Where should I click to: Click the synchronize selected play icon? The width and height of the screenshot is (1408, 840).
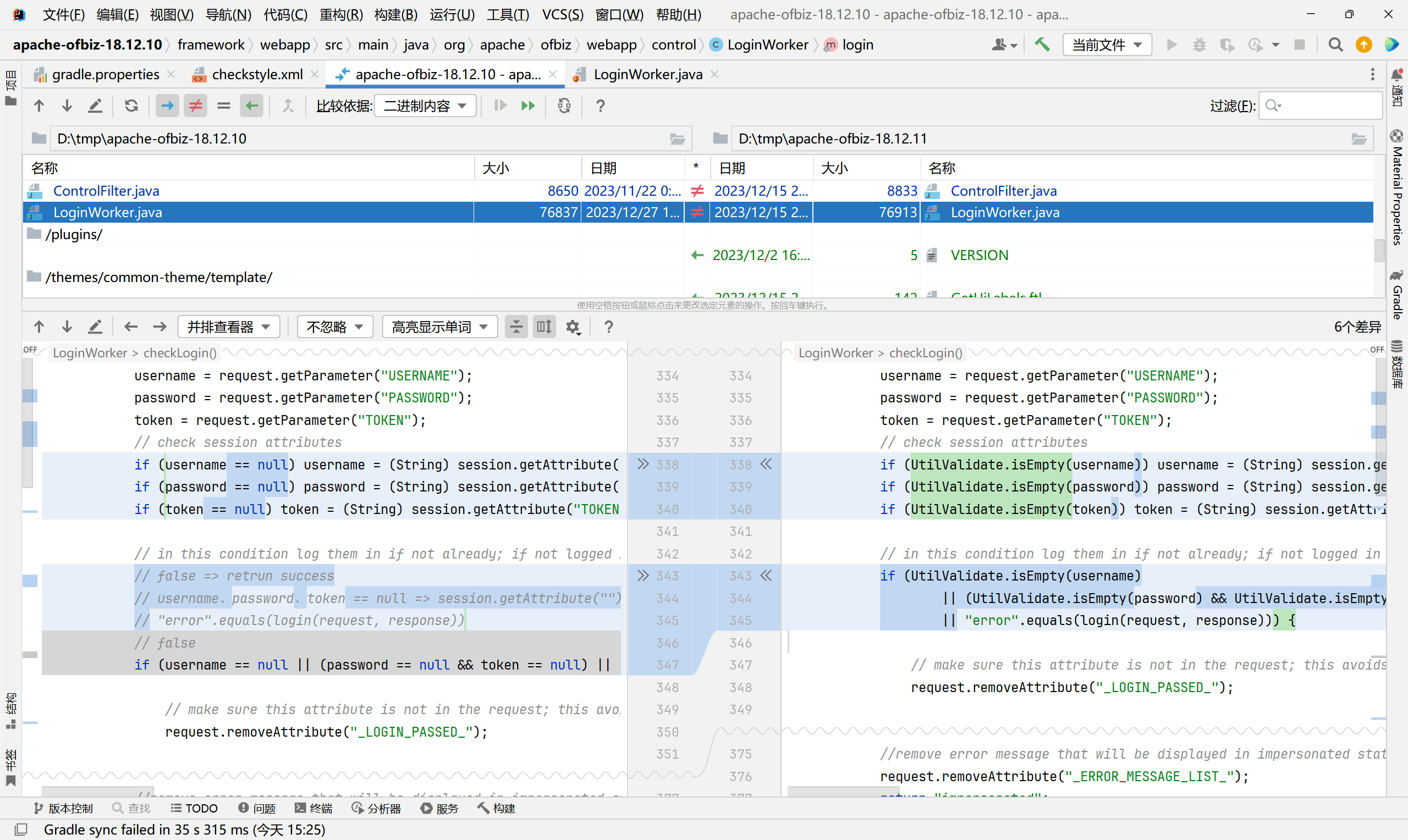click(500, 106)
